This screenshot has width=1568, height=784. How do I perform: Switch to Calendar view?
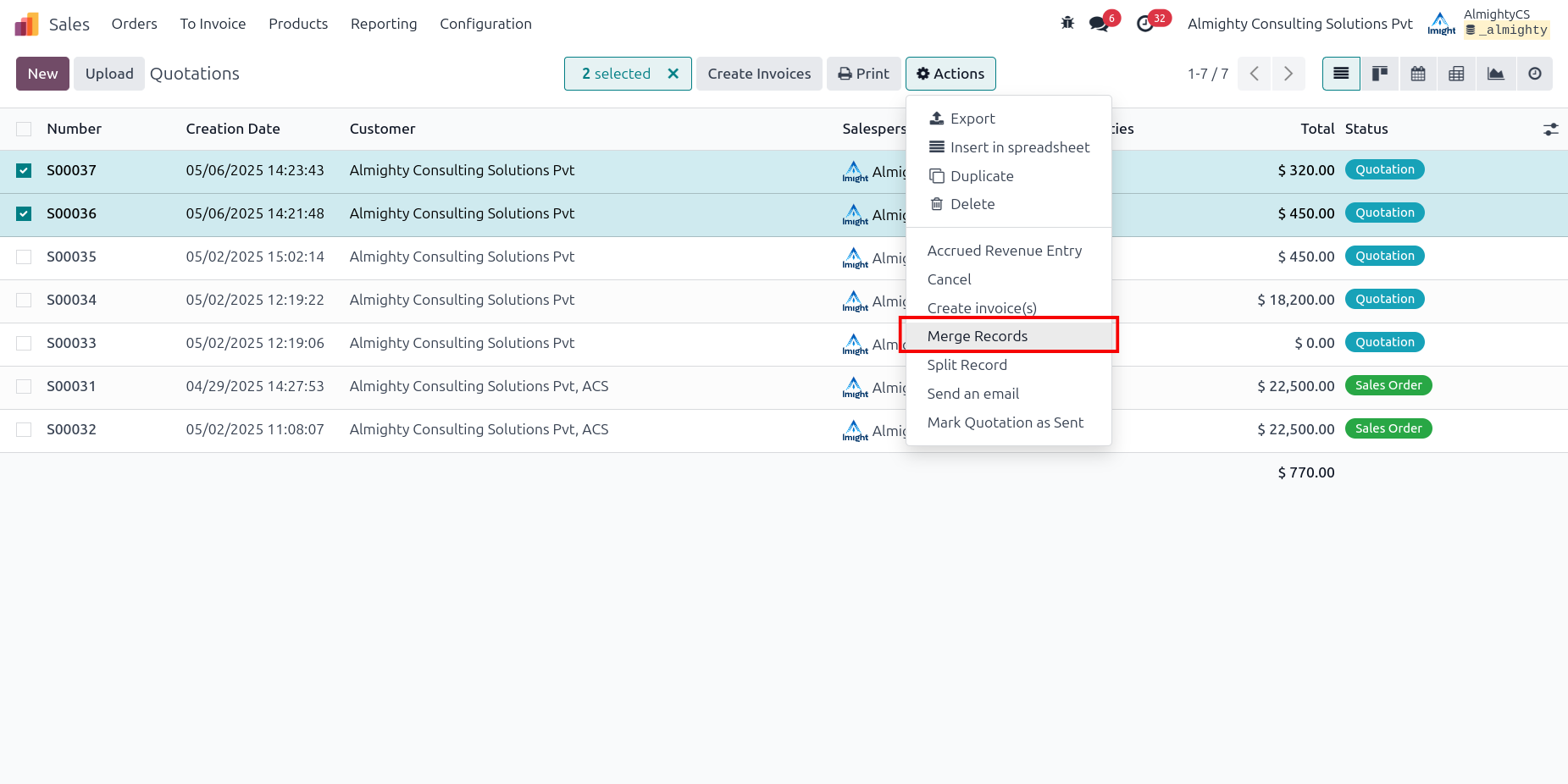click(1418, 74)
